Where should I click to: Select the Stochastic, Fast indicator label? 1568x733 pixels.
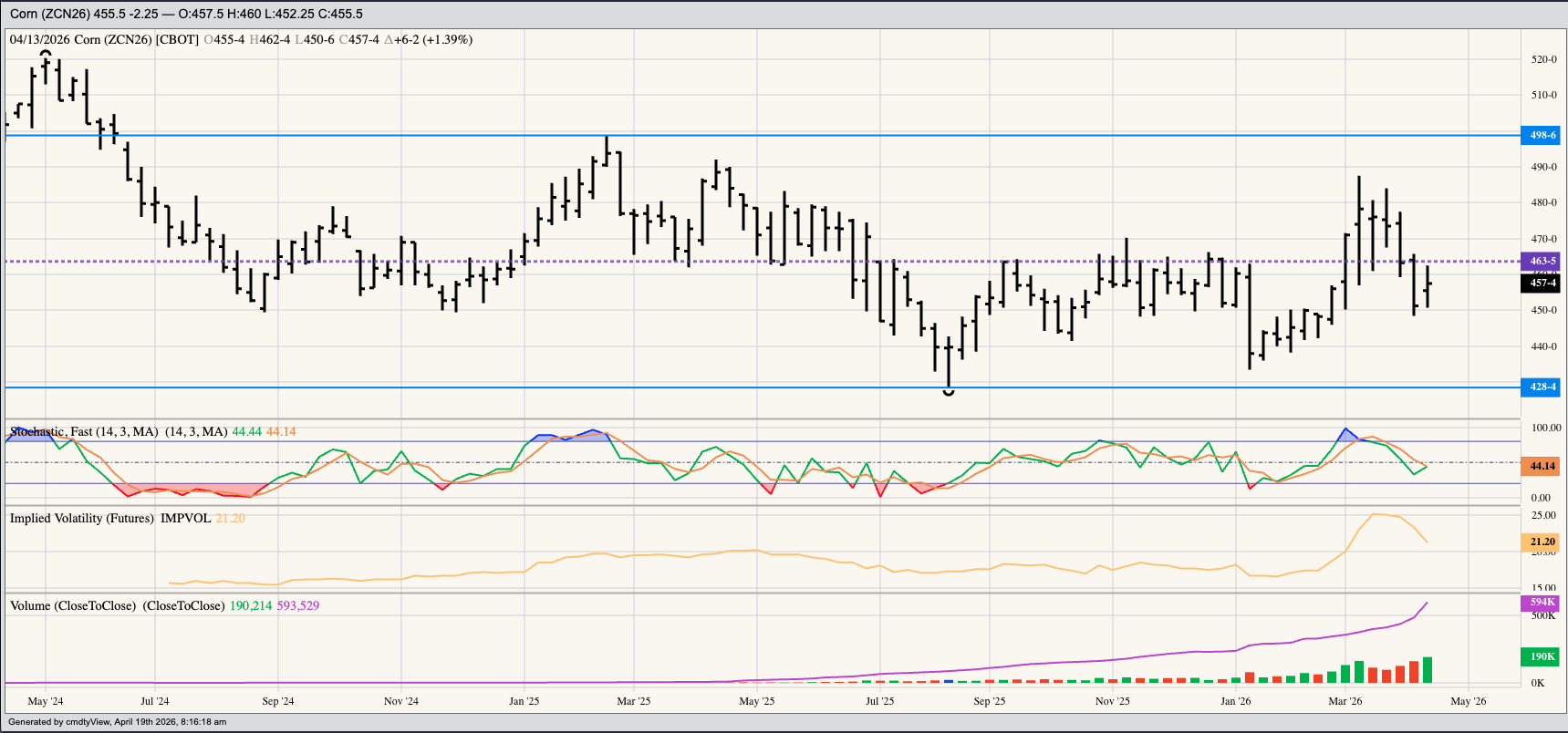pos(84,432)
